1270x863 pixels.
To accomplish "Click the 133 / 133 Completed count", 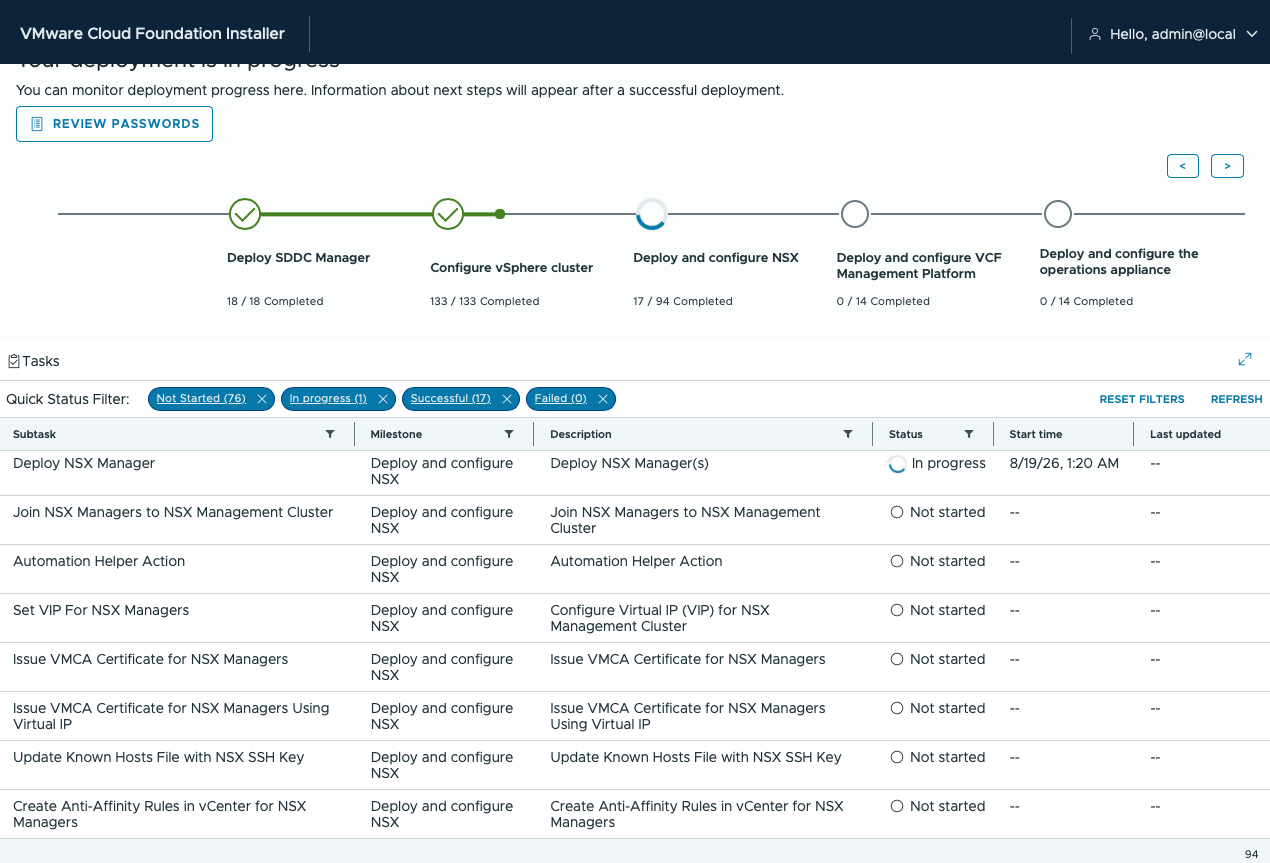I will [485, 301].
